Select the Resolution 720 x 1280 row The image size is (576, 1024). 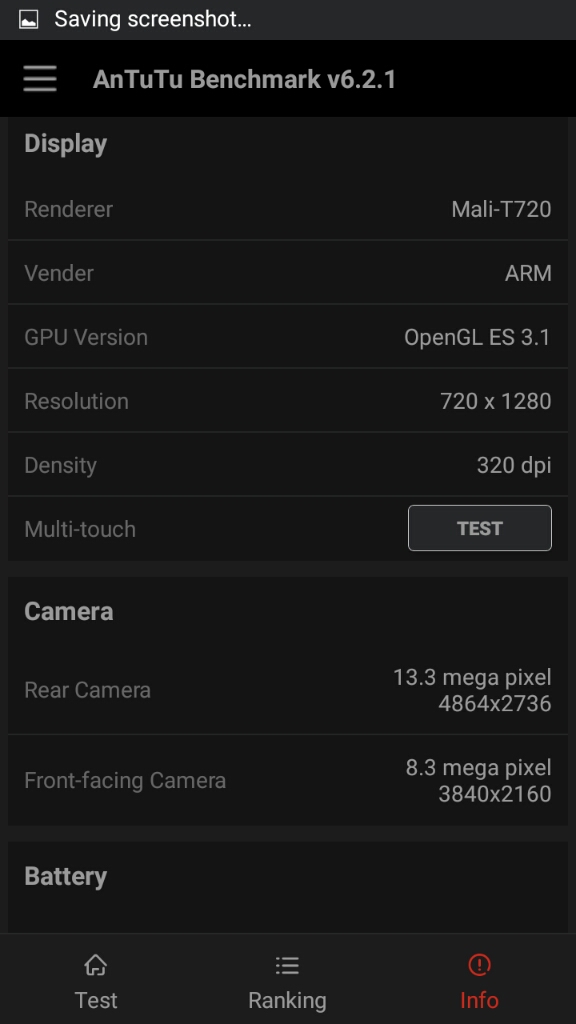tap(288, 401)
